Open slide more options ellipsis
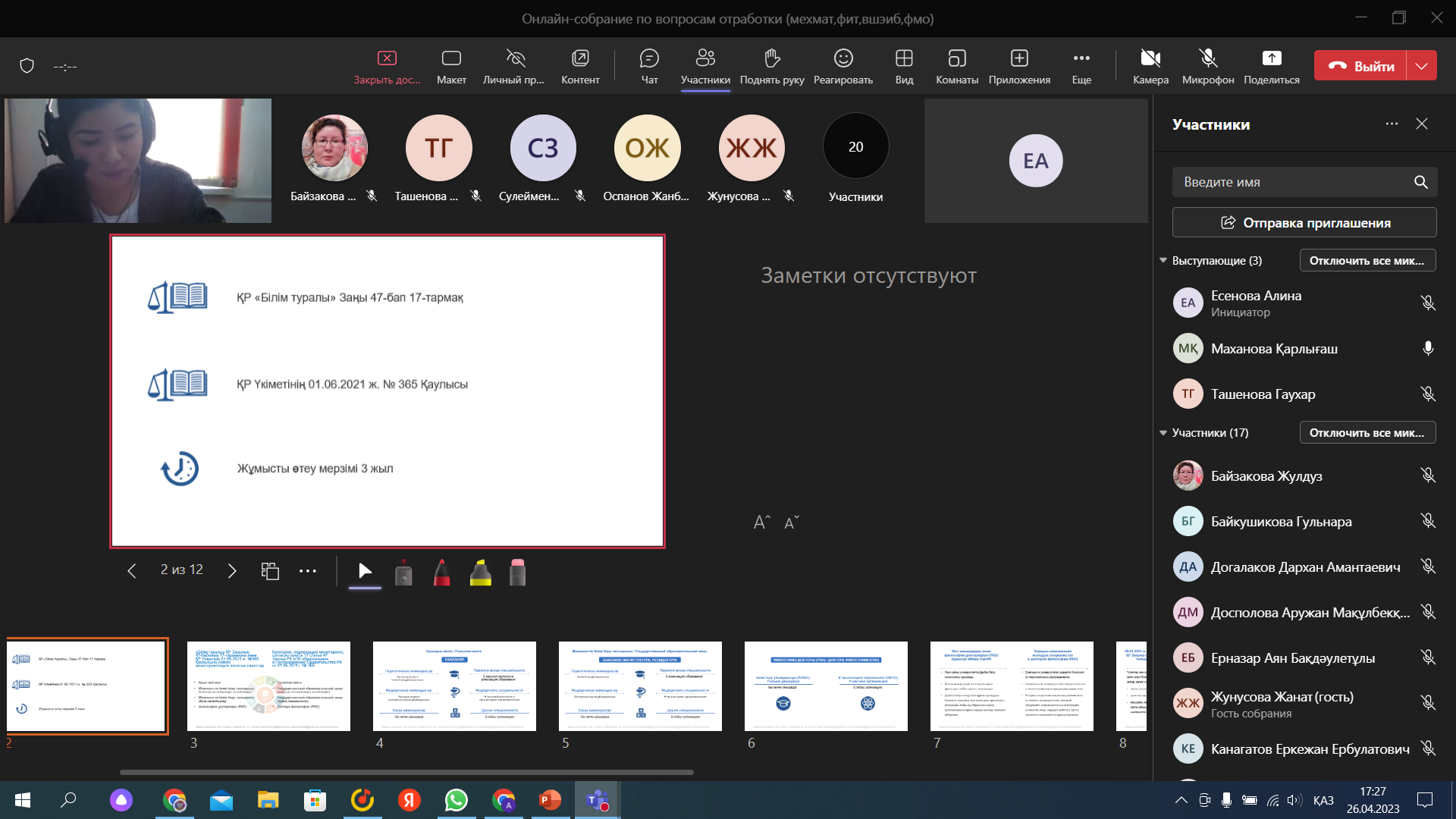This screenshot has height=819, width=1456. (x=308, y=571)
